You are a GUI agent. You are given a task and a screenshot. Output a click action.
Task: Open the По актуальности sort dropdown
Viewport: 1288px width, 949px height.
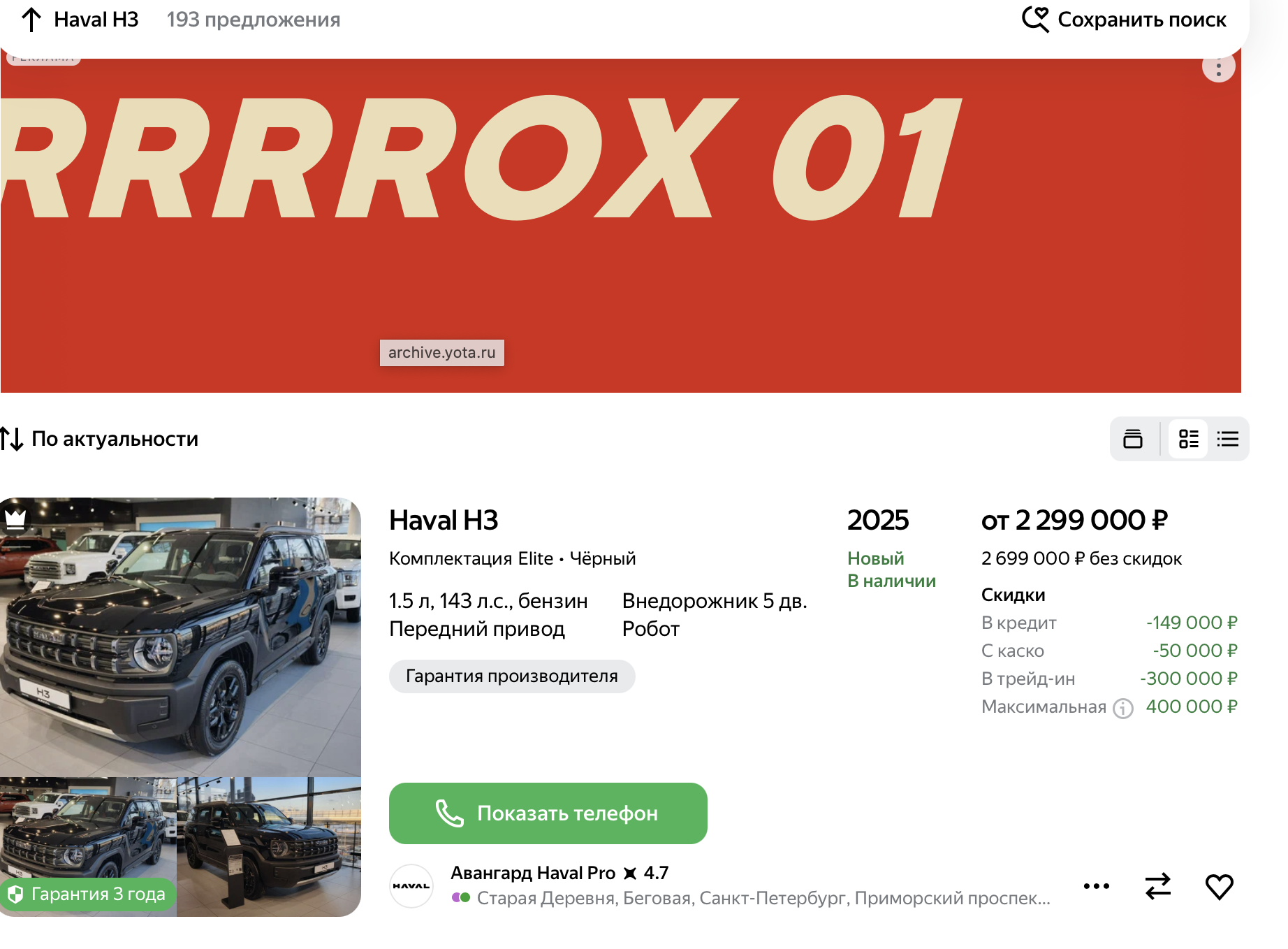tap(99, 439)
